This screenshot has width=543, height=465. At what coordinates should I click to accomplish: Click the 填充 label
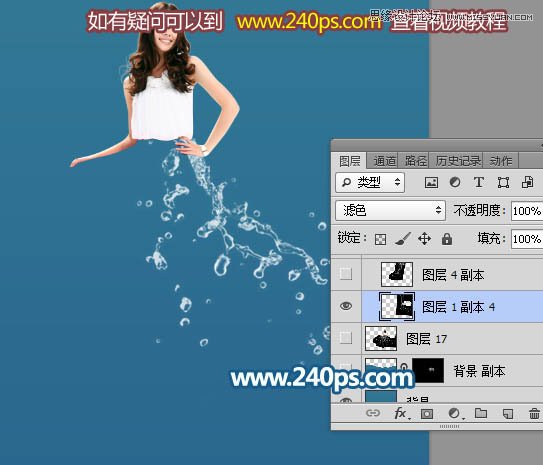coord(492,238)
